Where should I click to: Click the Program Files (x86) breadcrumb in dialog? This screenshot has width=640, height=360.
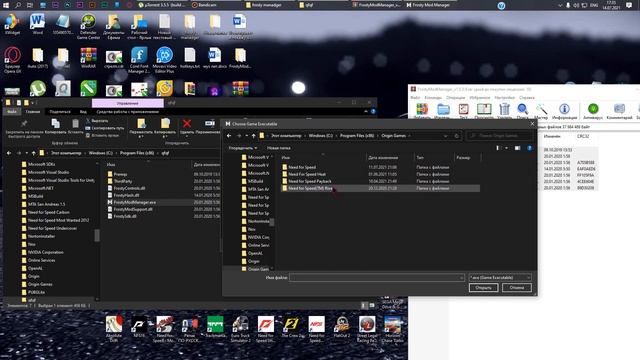(x=357, y=136)
